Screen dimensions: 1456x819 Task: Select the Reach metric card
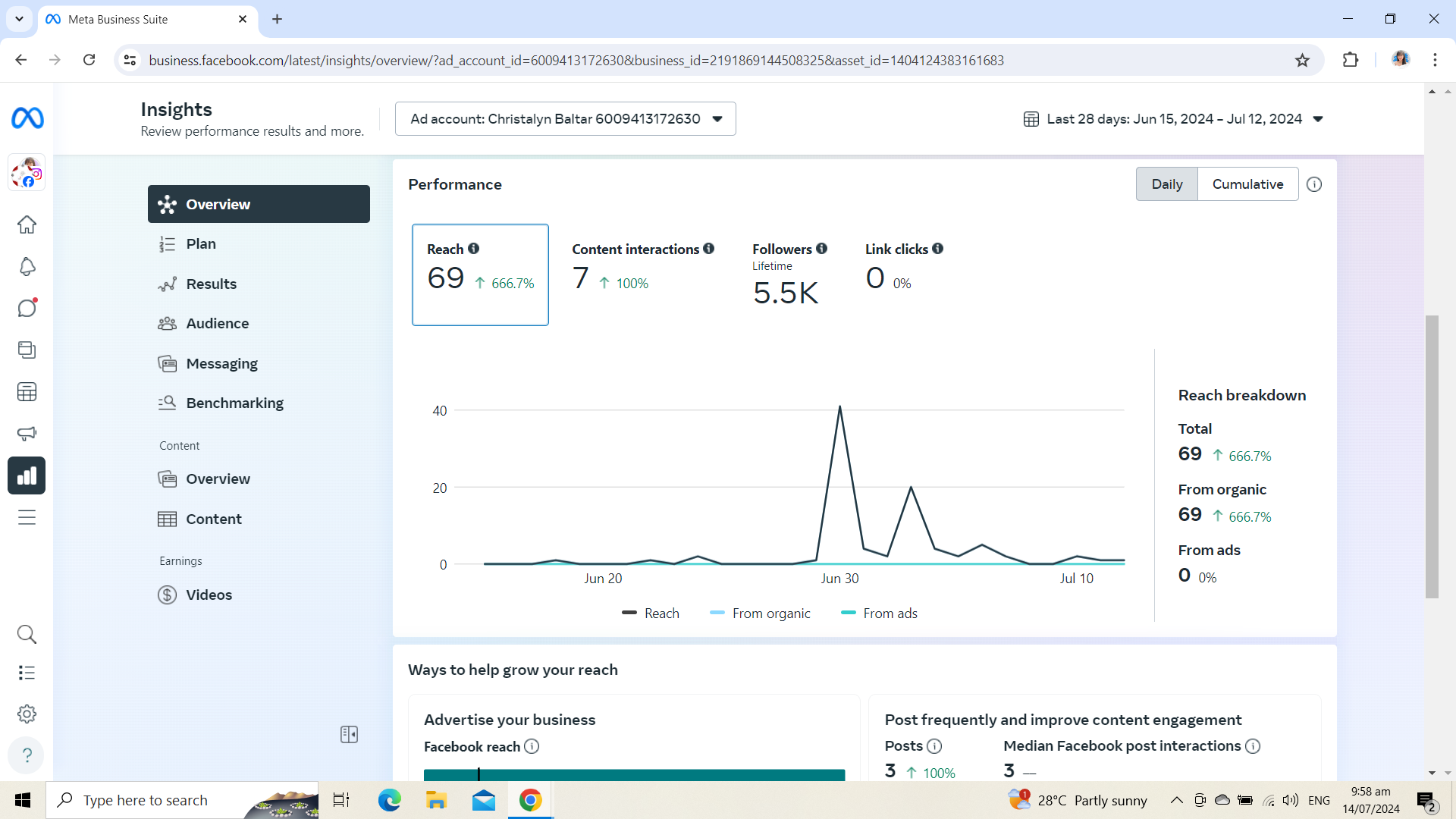480,275
